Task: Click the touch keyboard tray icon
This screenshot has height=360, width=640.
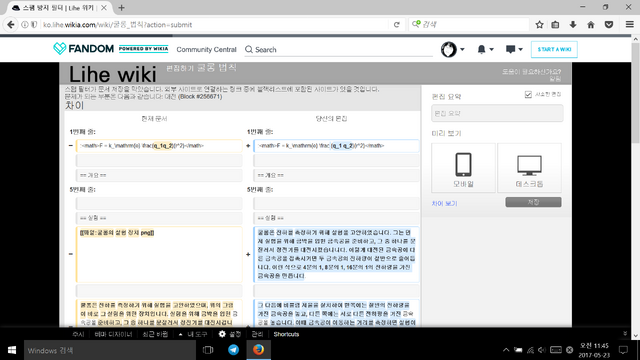Action: click(556, 350)
